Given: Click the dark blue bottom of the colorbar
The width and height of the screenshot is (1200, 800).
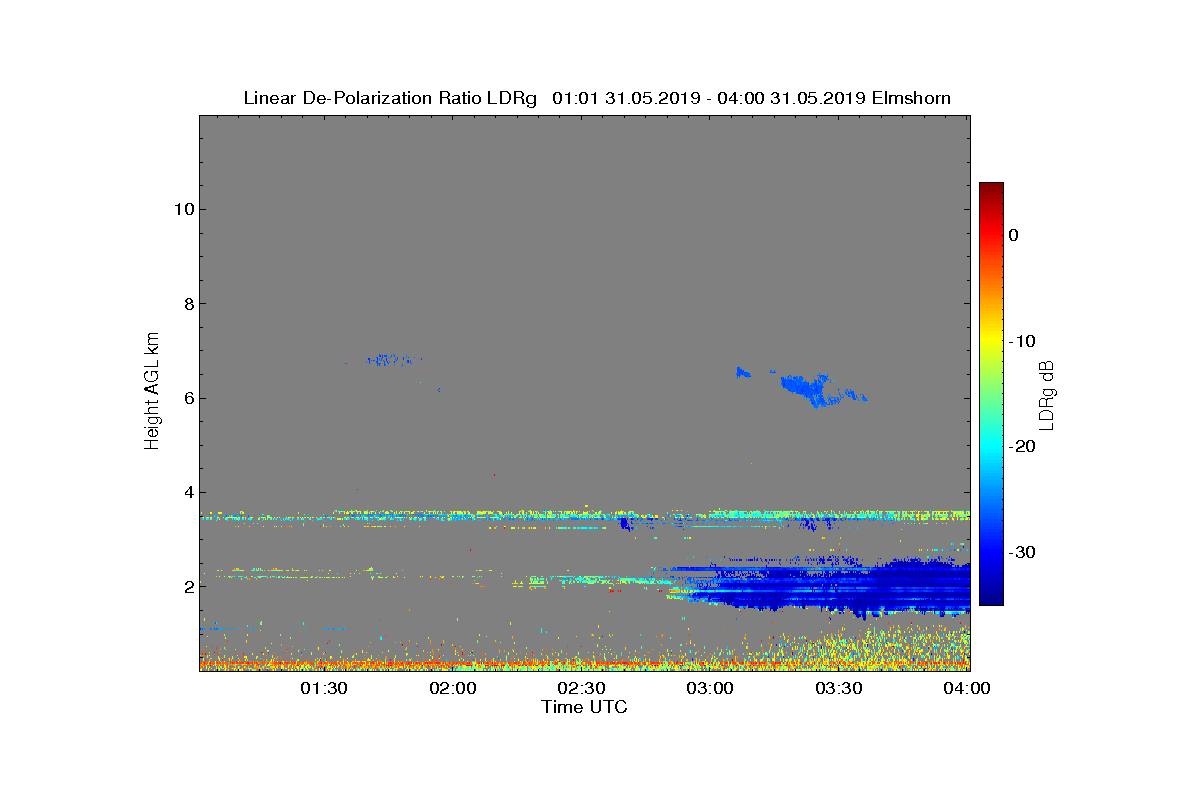Looking at the screenshot, I should [991, 599].
